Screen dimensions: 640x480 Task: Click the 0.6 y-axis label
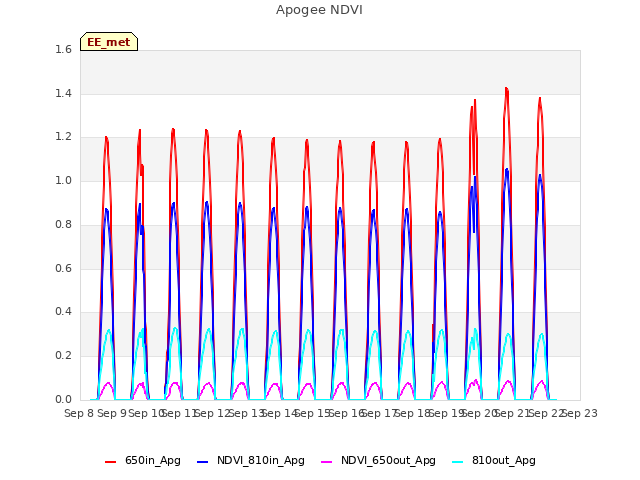pyautogui.click(x=63, y=268)
